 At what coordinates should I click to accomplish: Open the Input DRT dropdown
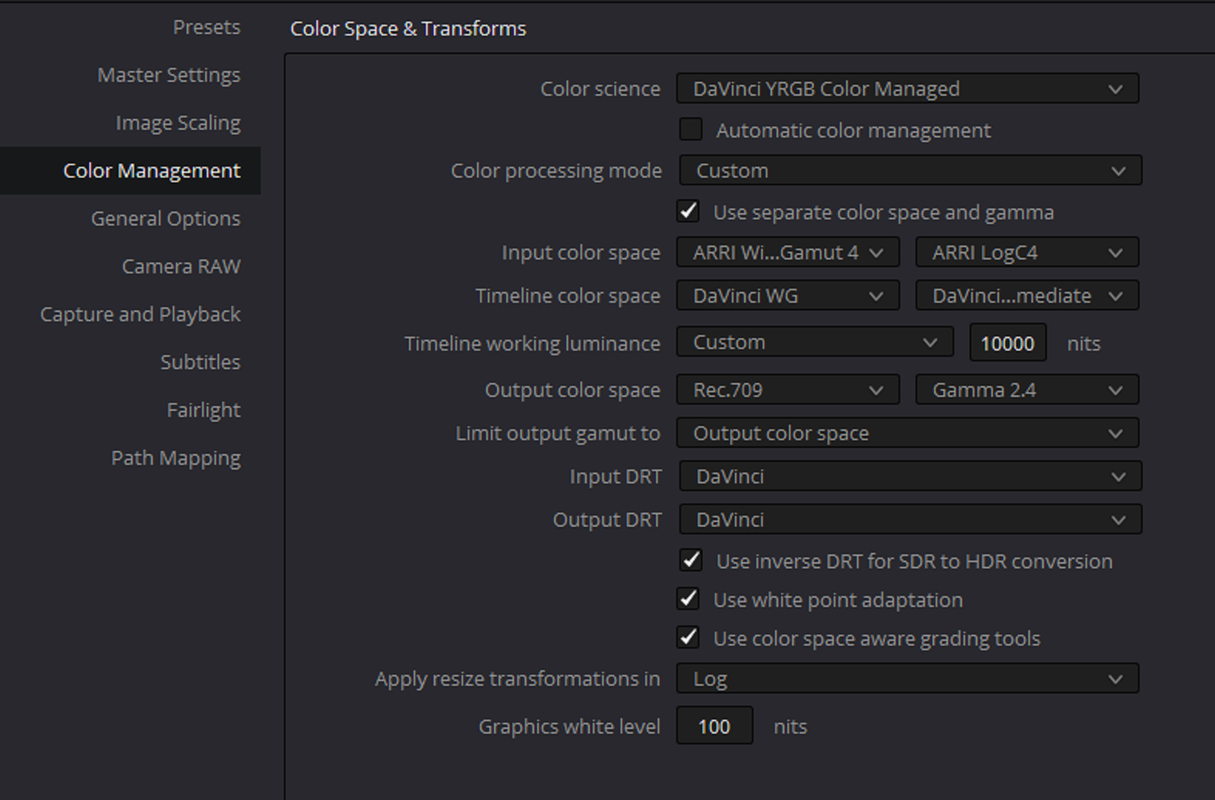(910, 476)
